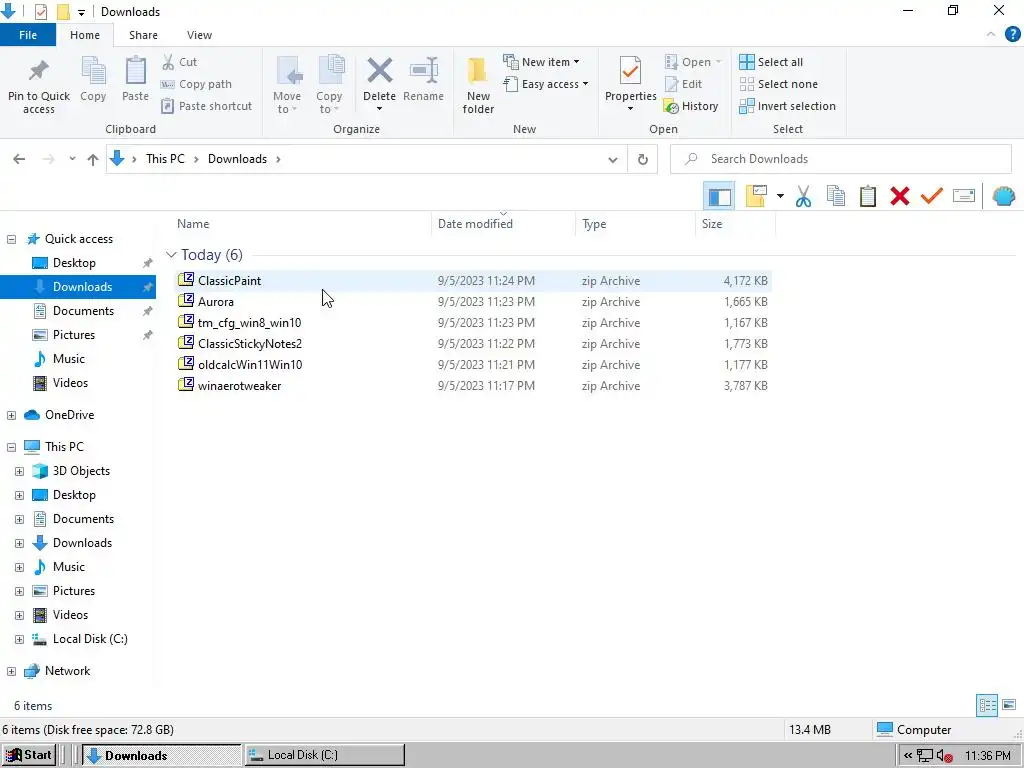1024x768 pixels.
Task: Open the New item dropdown
Action: [x=541, y=62]
